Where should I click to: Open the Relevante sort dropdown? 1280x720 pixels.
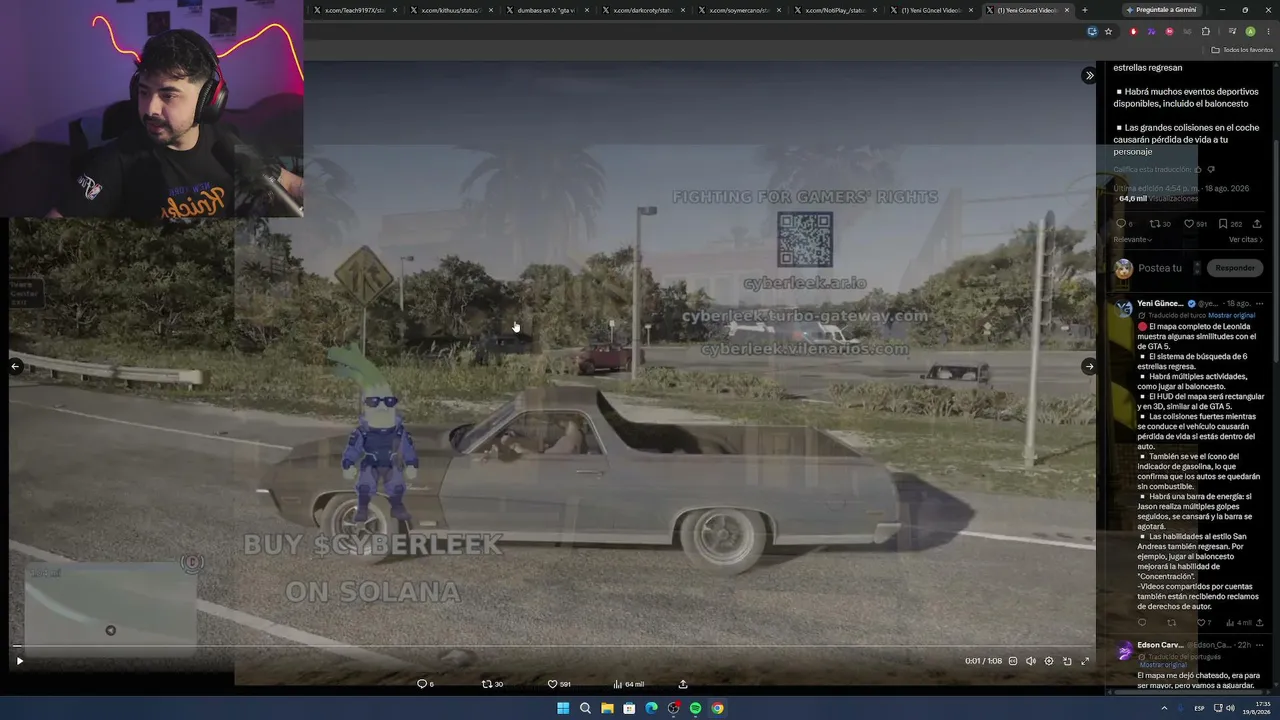point(1133,240)
